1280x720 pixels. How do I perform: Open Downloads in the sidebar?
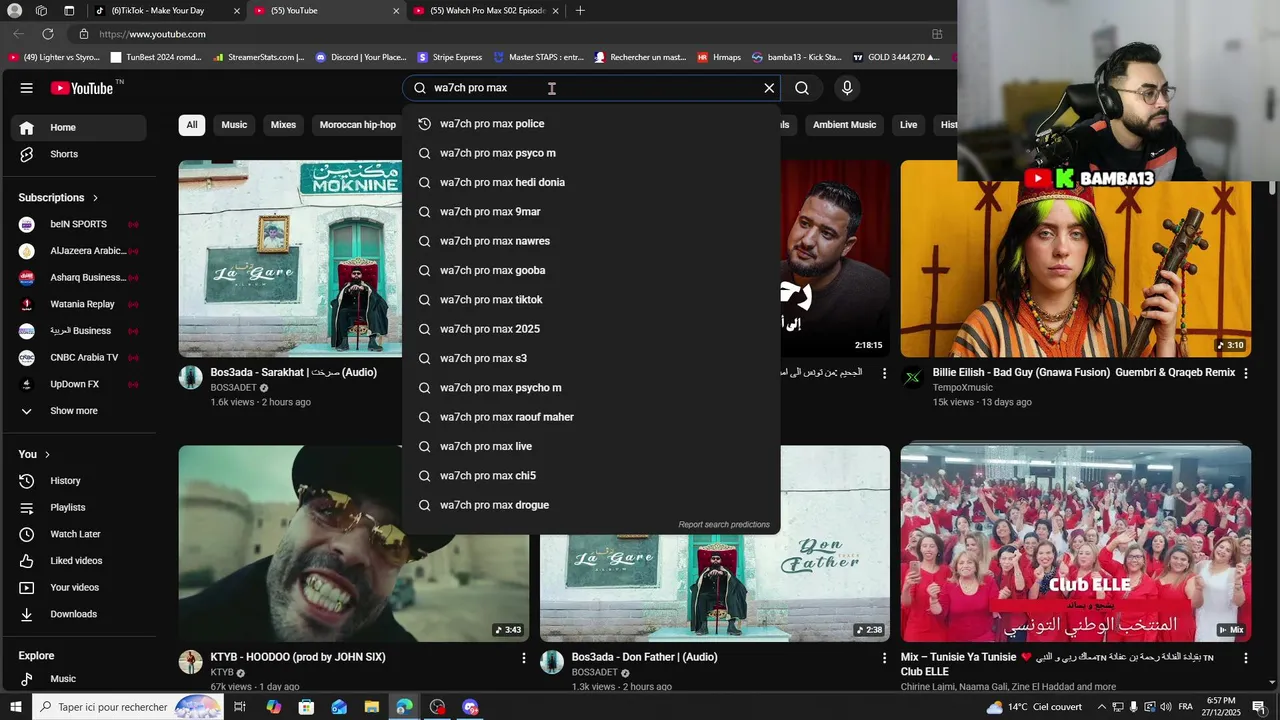78,614
